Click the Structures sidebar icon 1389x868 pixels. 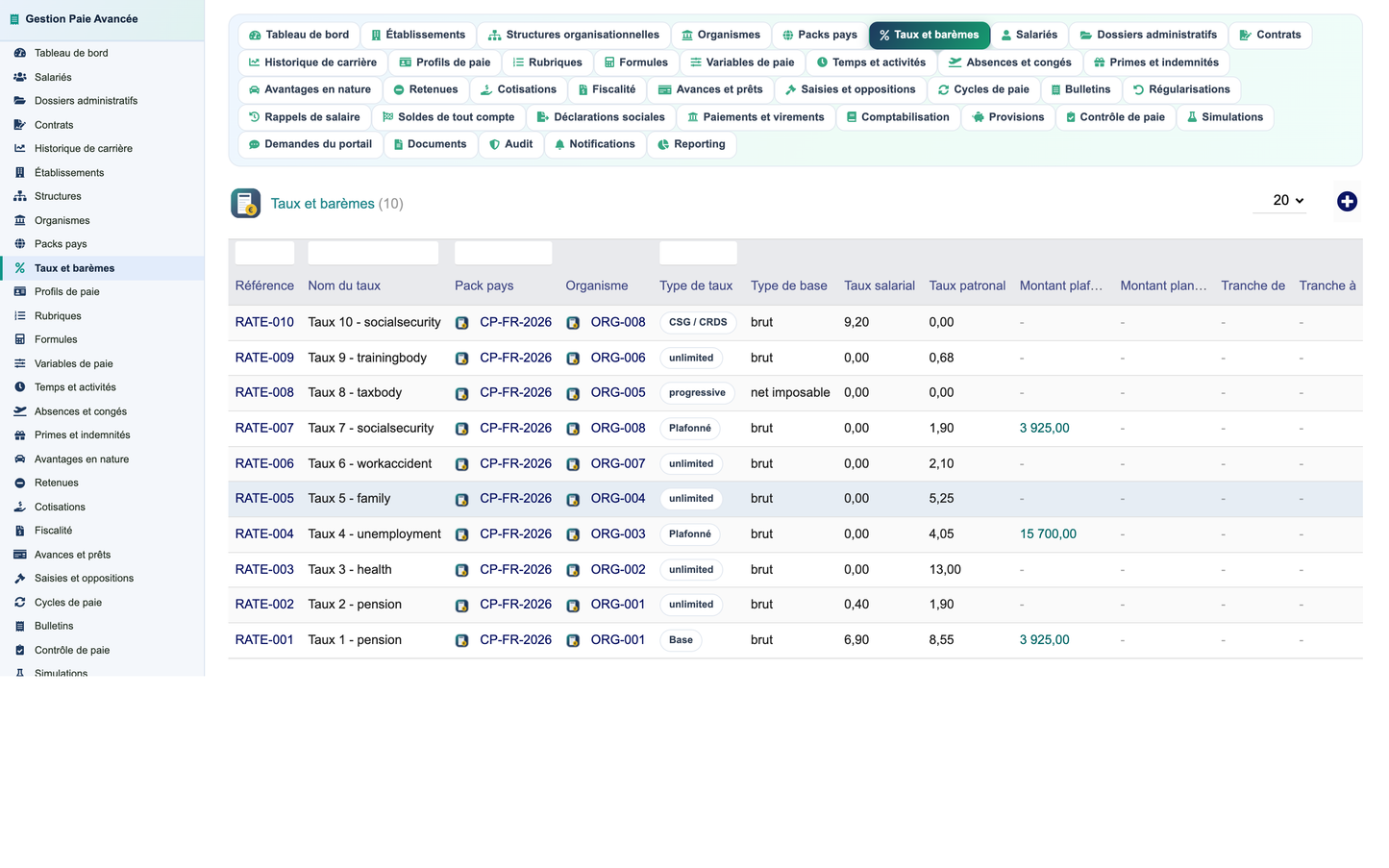coord(20,196)
